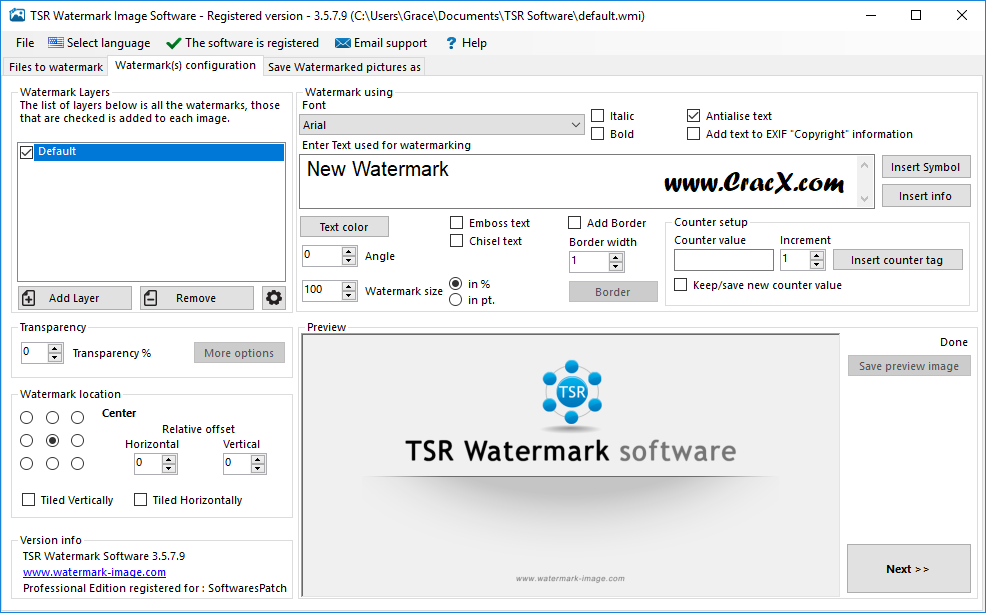Screen dimensions: 986x613
Task: Click the Border button
Action: (613, 292)
